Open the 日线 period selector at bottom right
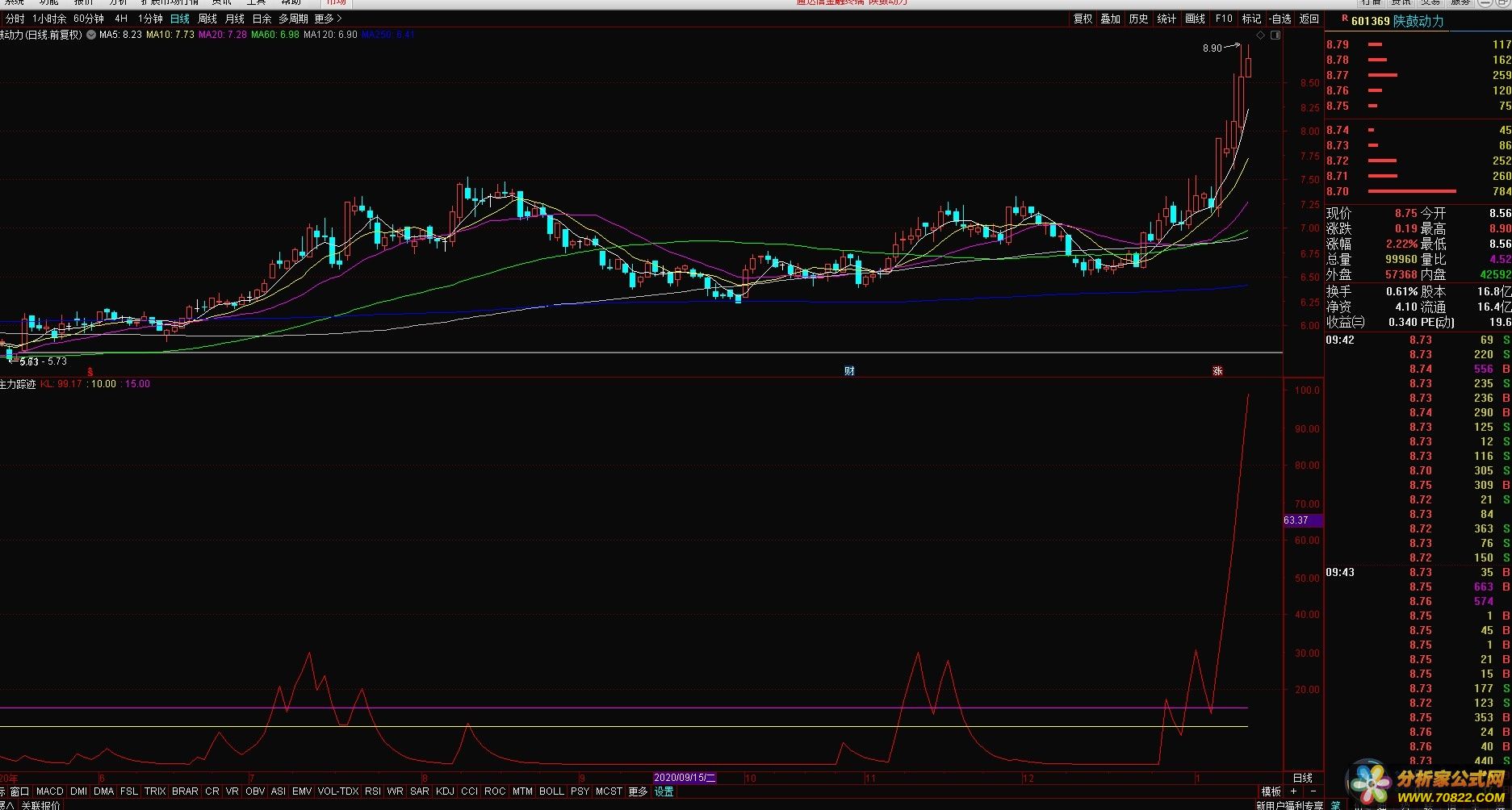Screen dimensions: 1512x810 point(1303,778)
